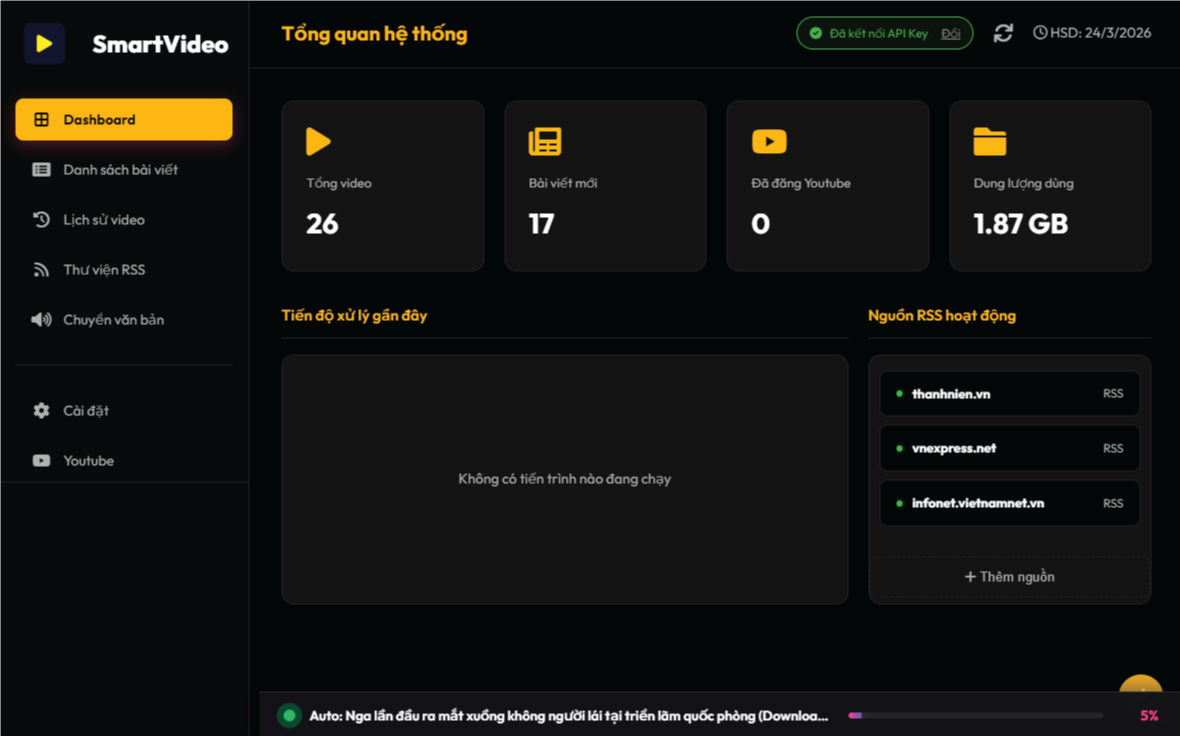This screenshot has width=1180, height=736.
Task: Click the refresh icon in the header
Action: pyautogui.click(x=1003, y=33)
